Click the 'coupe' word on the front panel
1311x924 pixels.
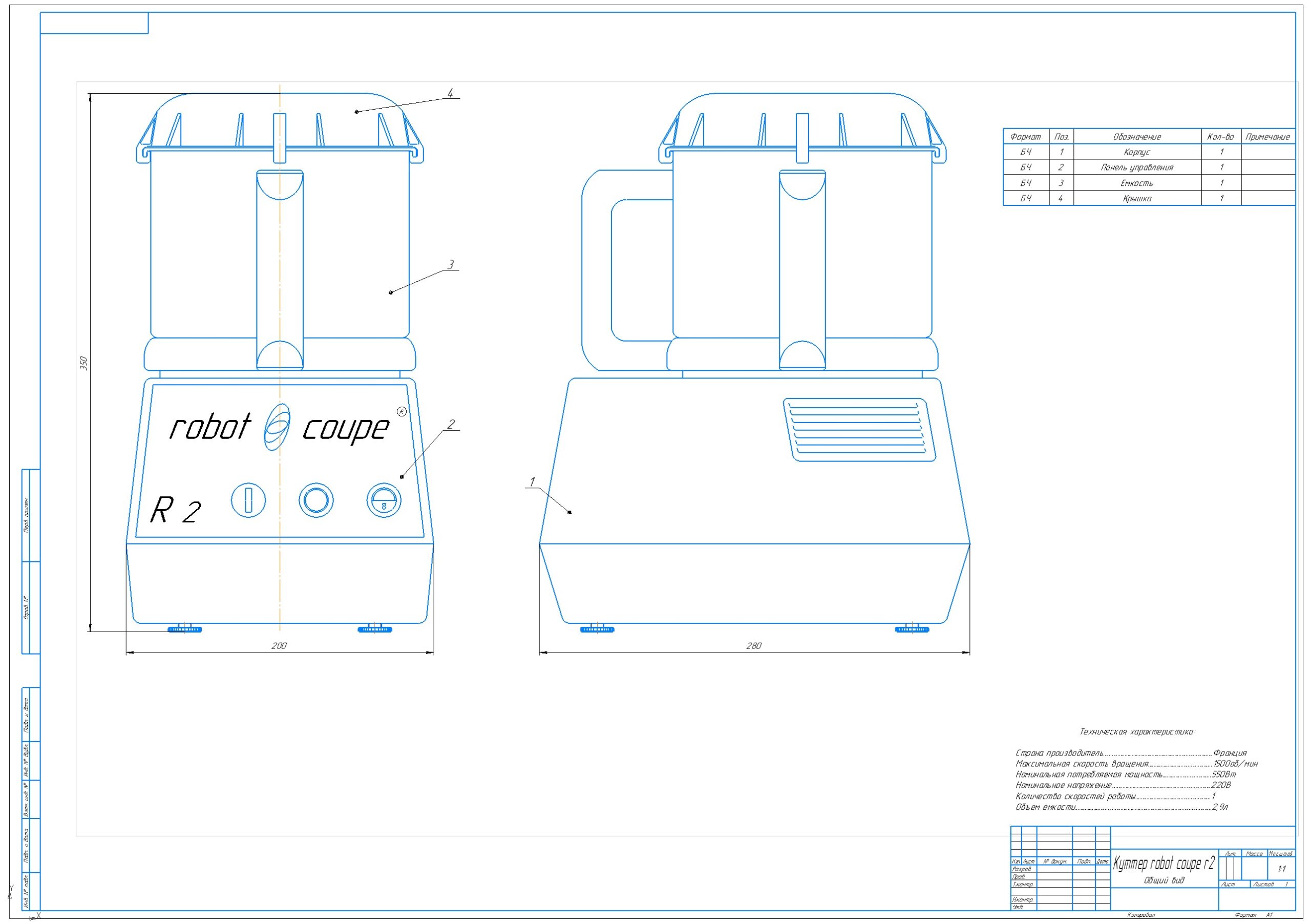pyautogui.click(x=346, y=429)
